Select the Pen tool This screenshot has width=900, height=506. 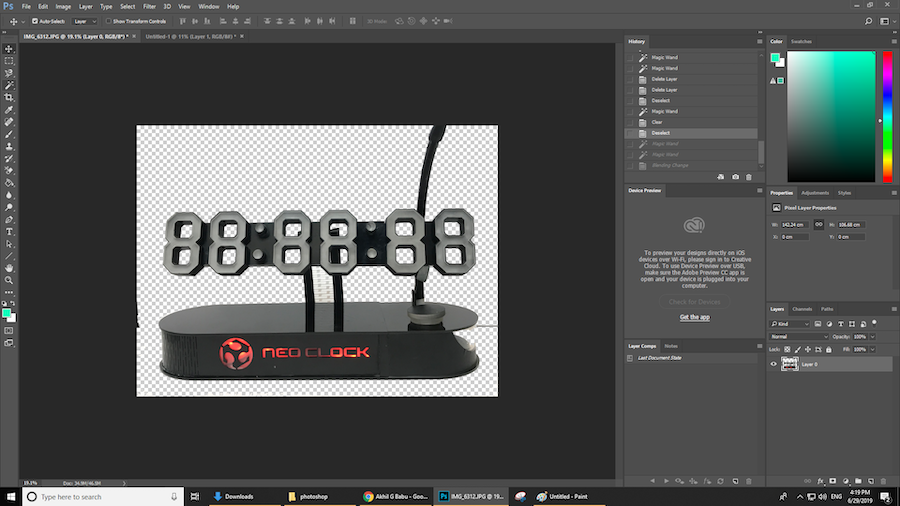9,220
